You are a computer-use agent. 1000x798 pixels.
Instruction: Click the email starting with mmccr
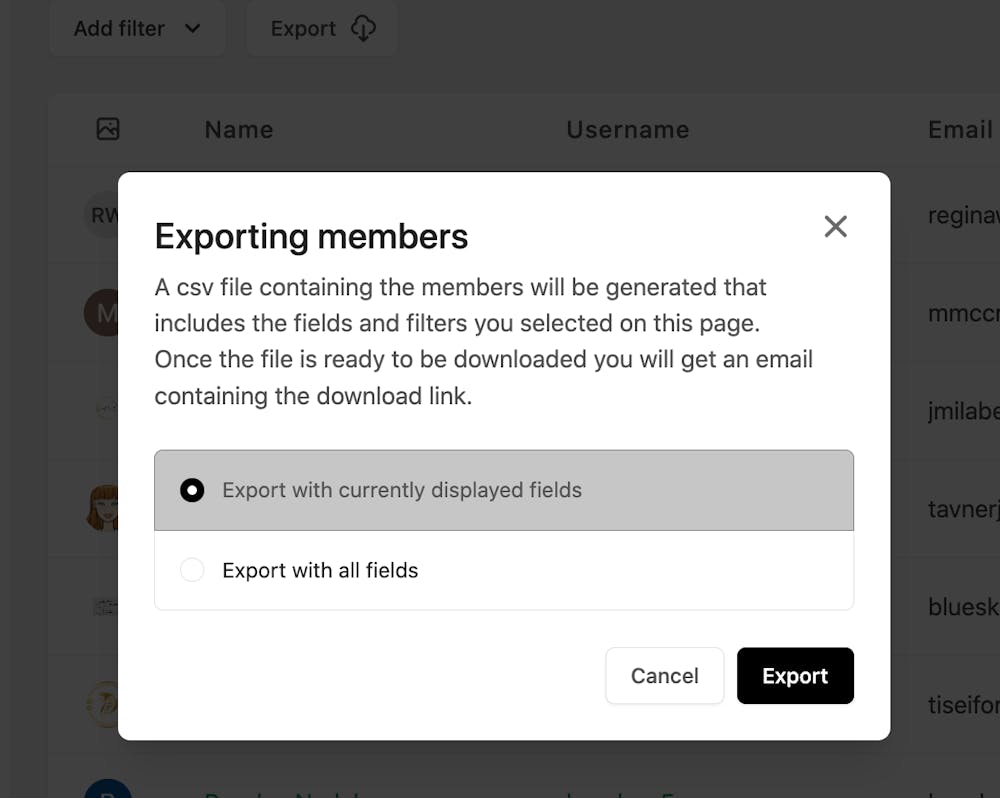tap(964, 314)
